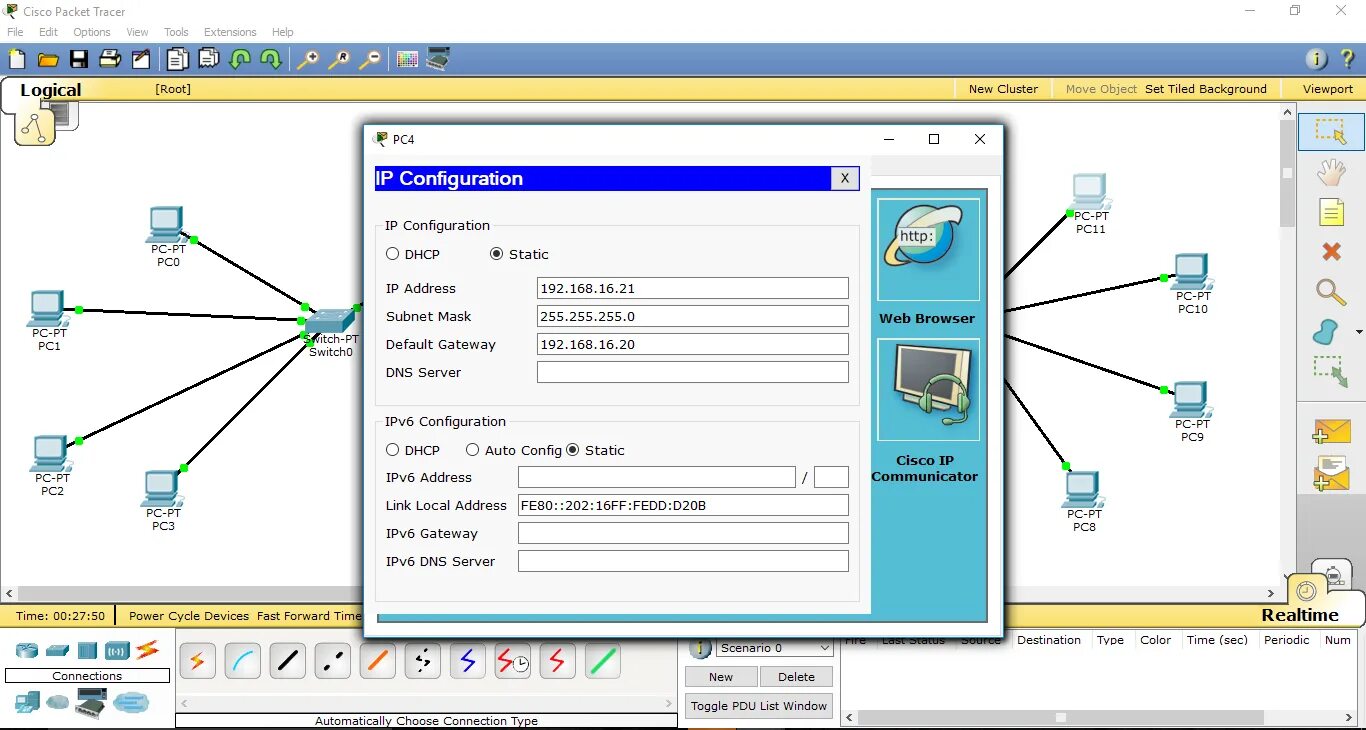Select the Hubs device category icon
1366x730 pixels.
[87, 650]
